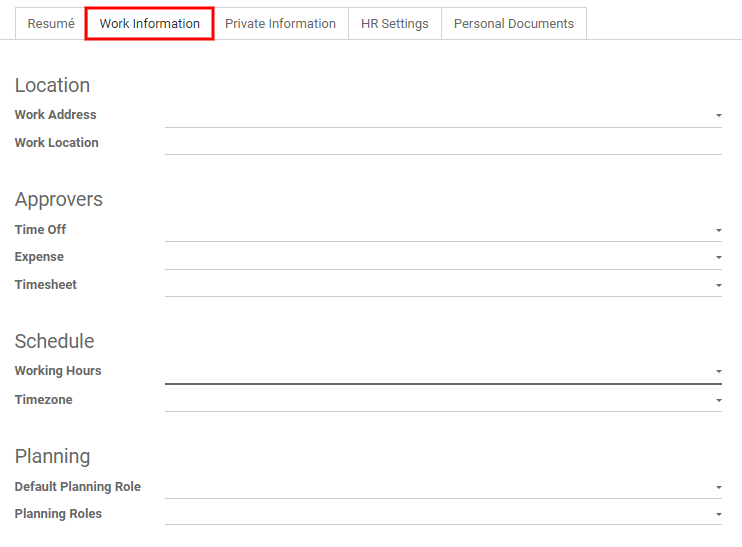742x547 pixels.
Task: Expand the Working Hours dropdown arrow
Action: click(x=718, y=372)
